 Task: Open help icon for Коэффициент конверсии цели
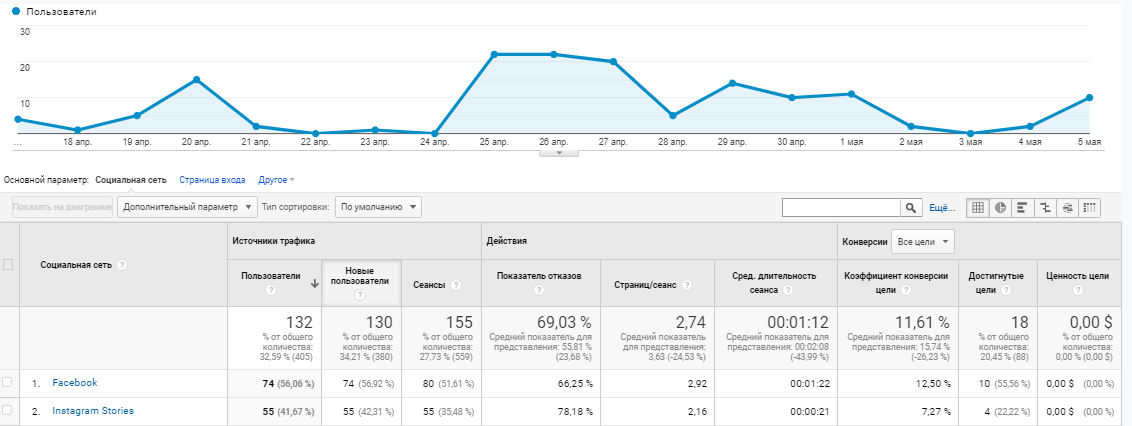905,290
